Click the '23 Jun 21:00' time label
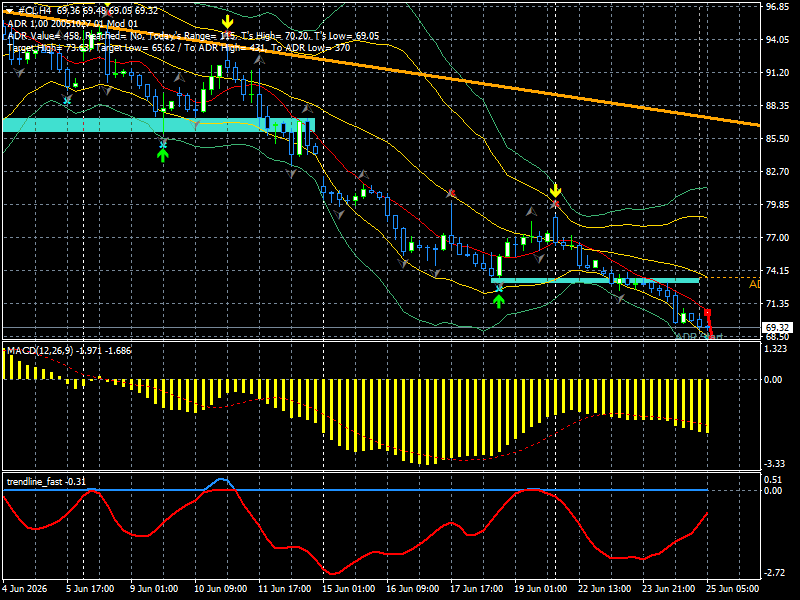The width and height of the screenshot is (800, 600). 668,589
